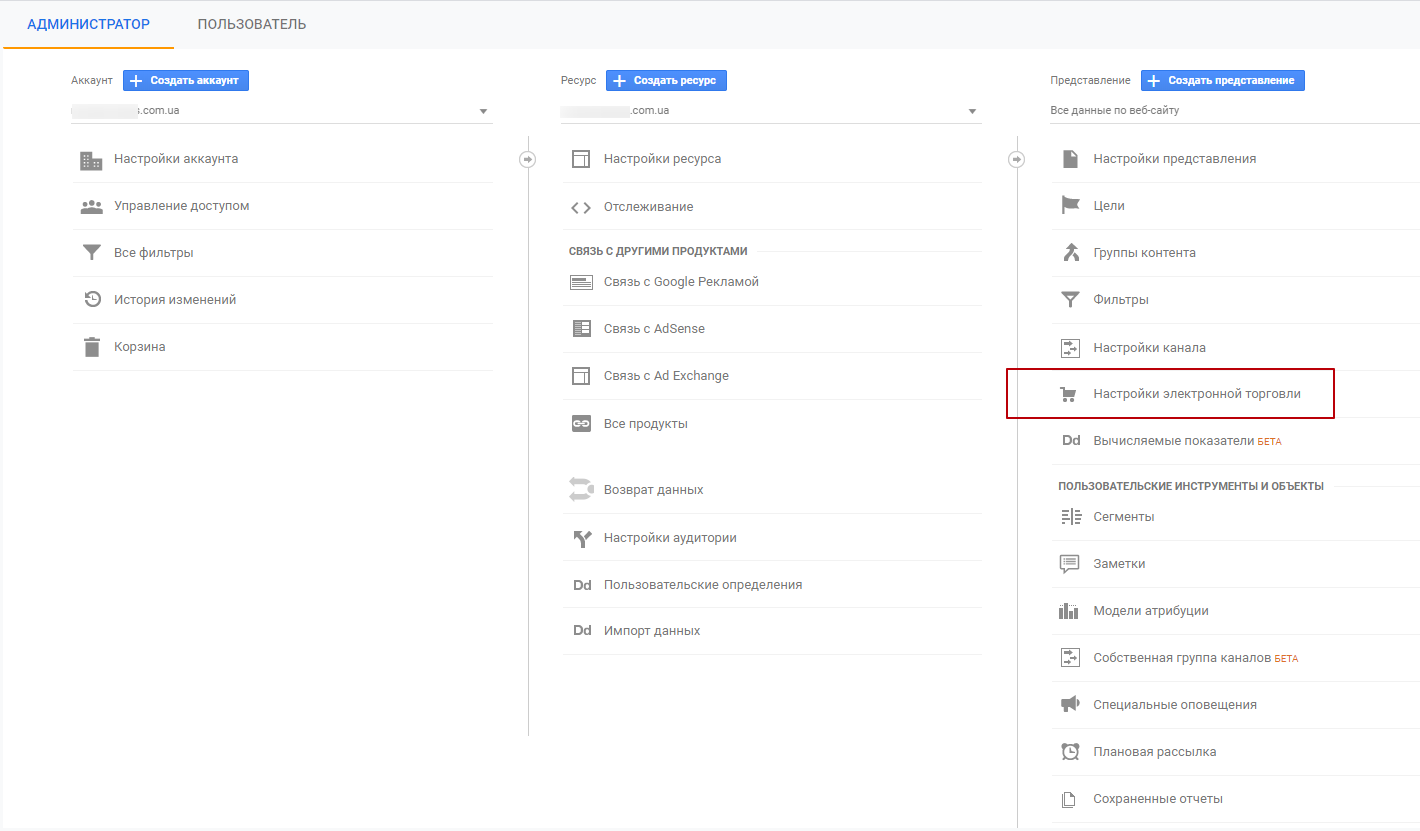Open Настройки аккаунта link

click(176, 159)
